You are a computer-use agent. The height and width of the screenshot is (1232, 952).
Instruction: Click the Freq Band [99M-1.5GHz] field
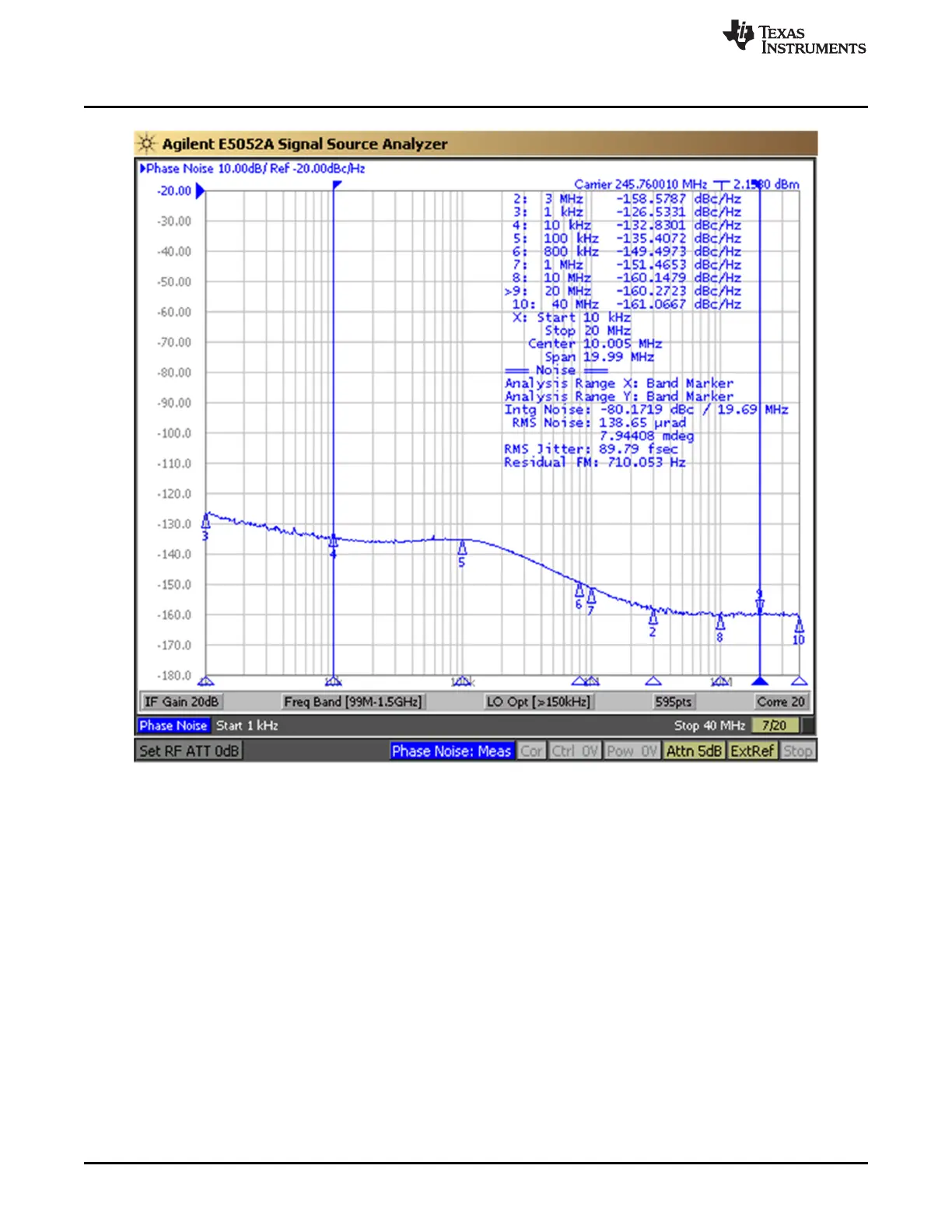[352, 702]
